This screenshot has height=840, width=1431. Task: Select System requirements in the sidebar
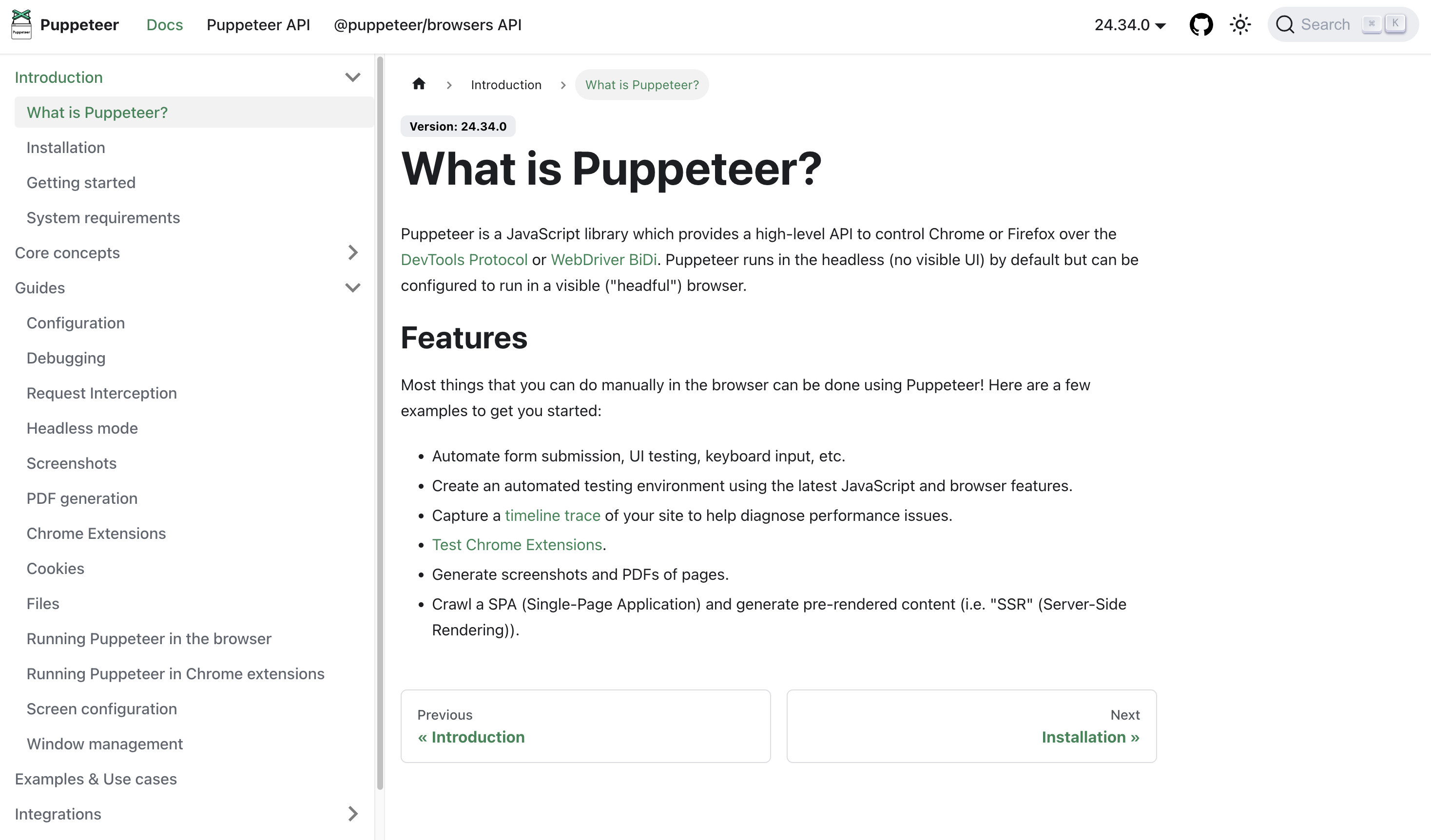pyautogui.click(x=103, y=217)
